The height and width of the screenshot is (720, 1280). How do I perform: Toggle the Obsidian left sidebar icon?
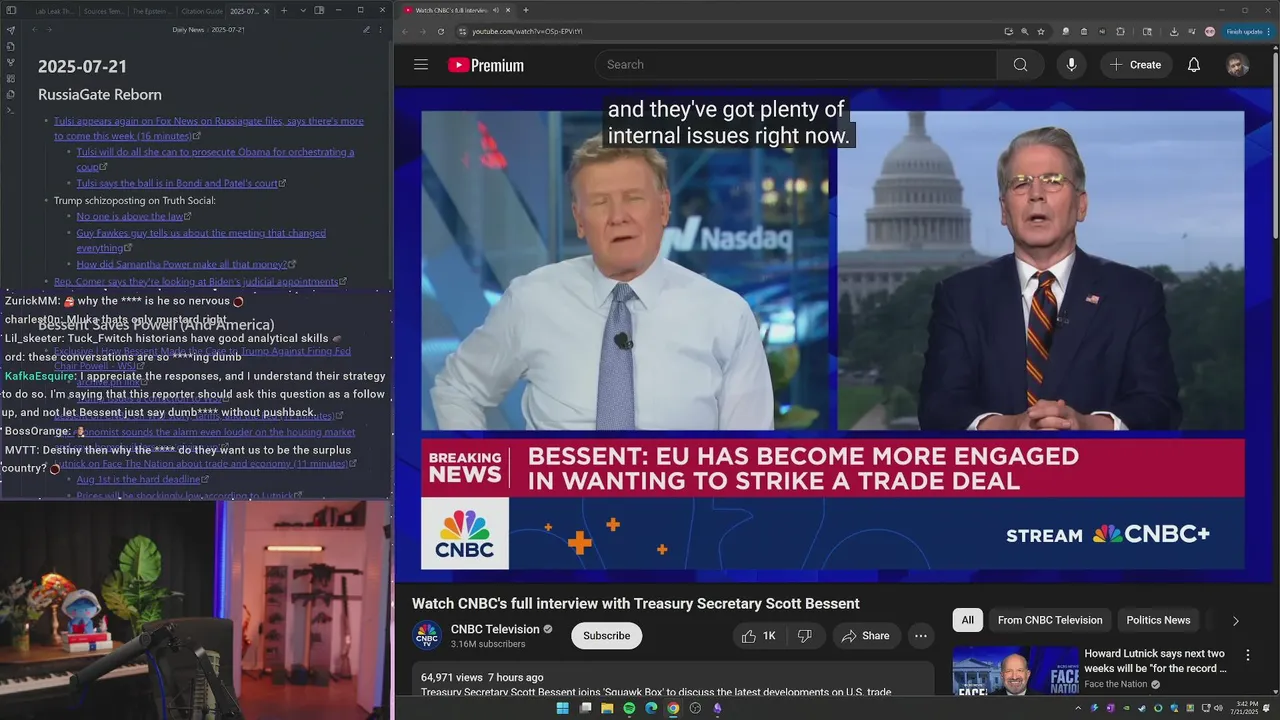point(11,11)
